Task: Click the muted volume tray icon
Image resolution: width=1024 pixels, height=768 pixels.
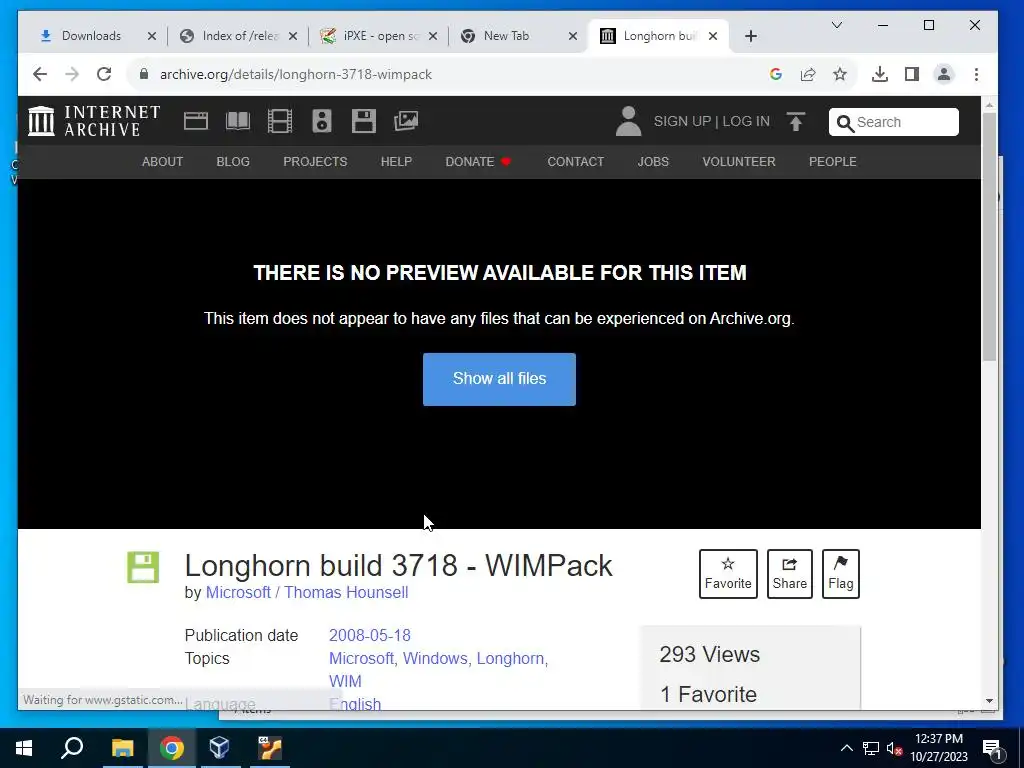Action: pyautogui.click(x=894, y=748)
